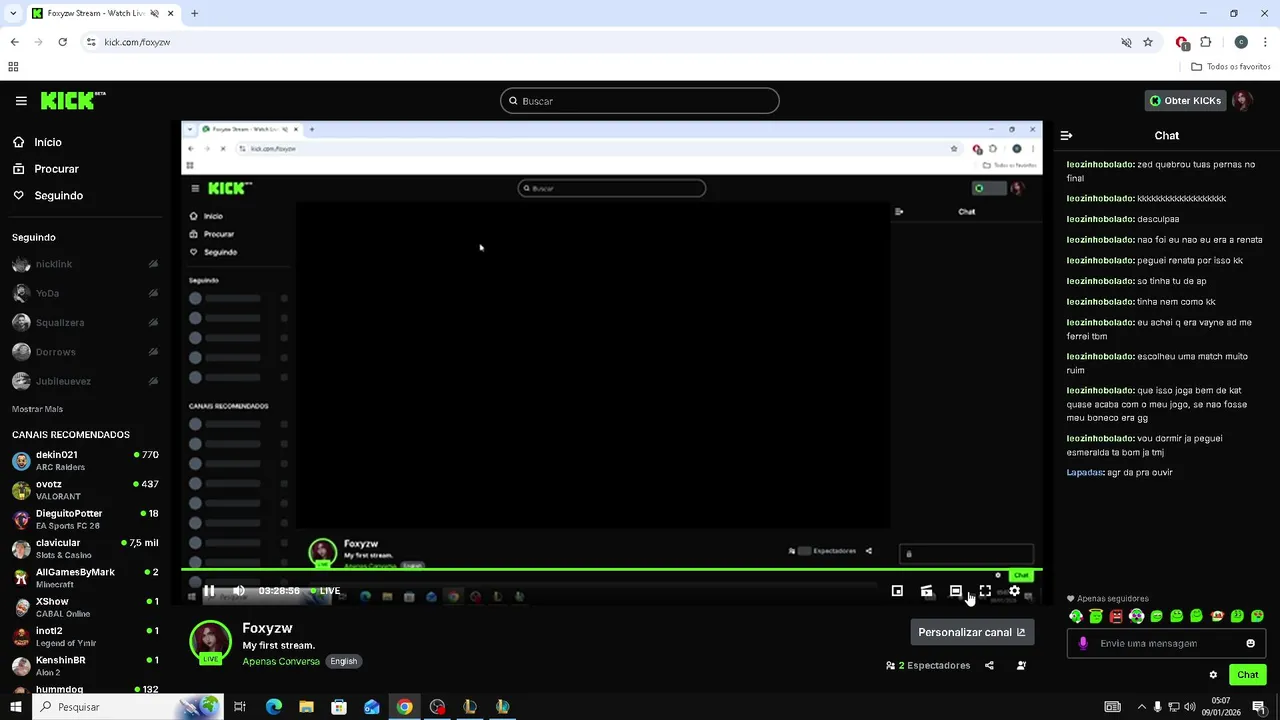
Task: Mute the stream volume speaker icon
Action: [239, 591]
